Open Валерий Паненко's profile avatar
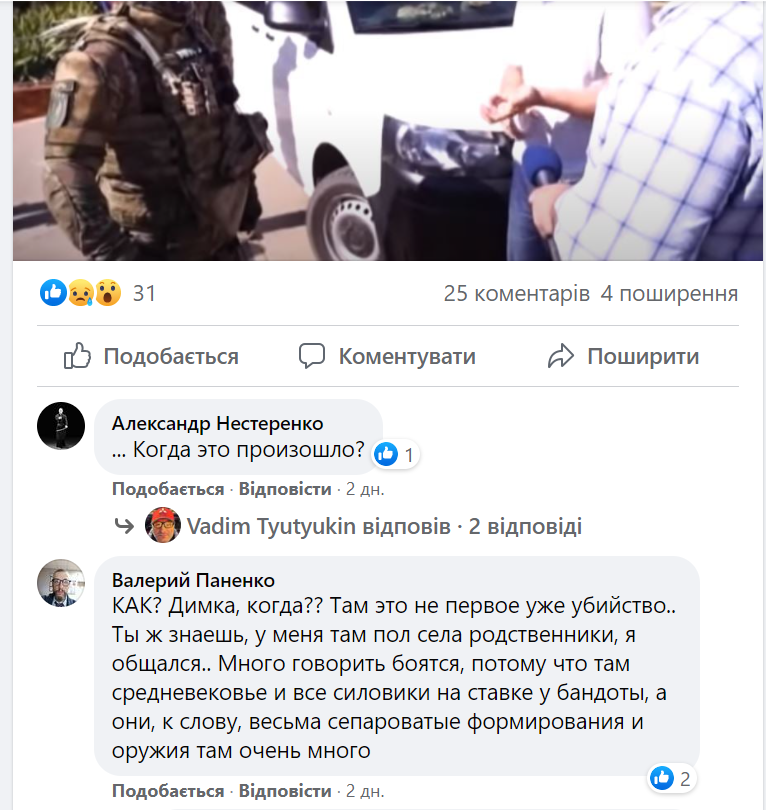 point(61,583)
